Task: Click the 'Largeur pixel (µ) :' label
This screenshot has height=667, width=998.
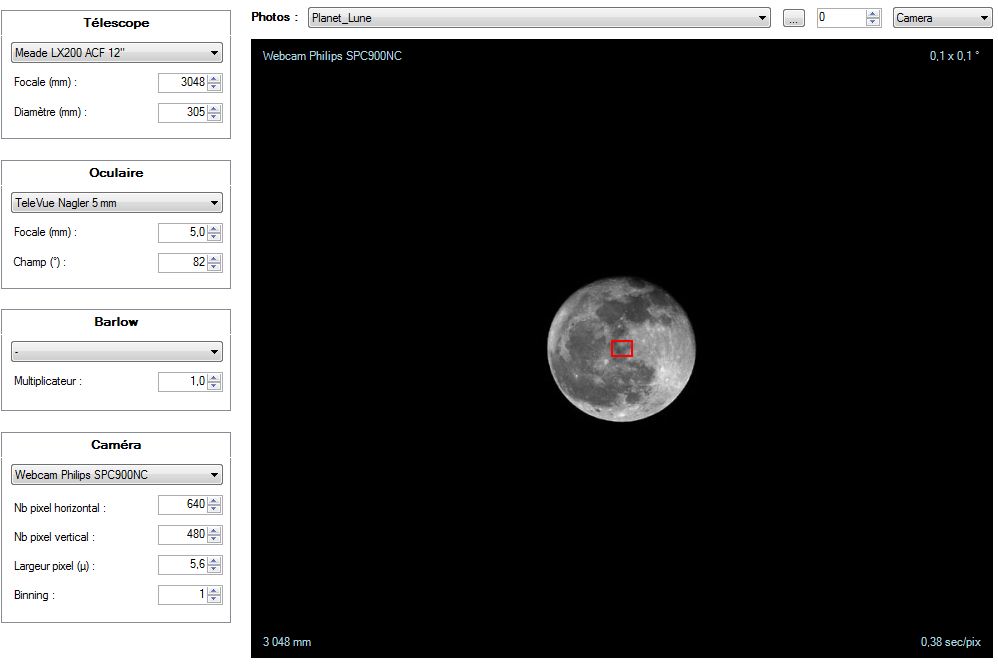Action: 54,566
